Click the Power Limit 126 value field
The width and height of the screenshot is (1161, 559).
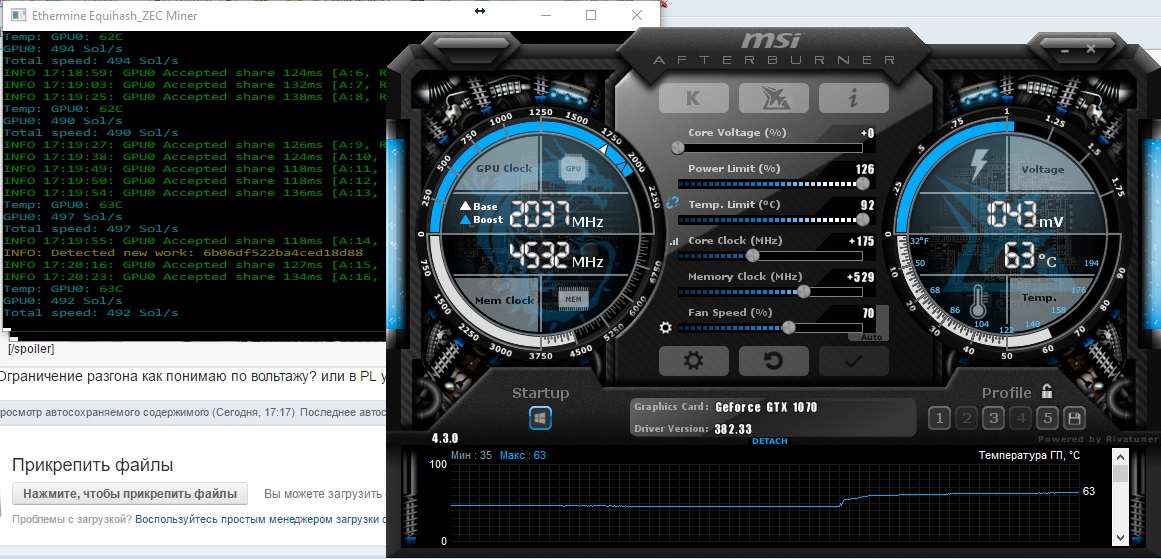click(865, 169)
